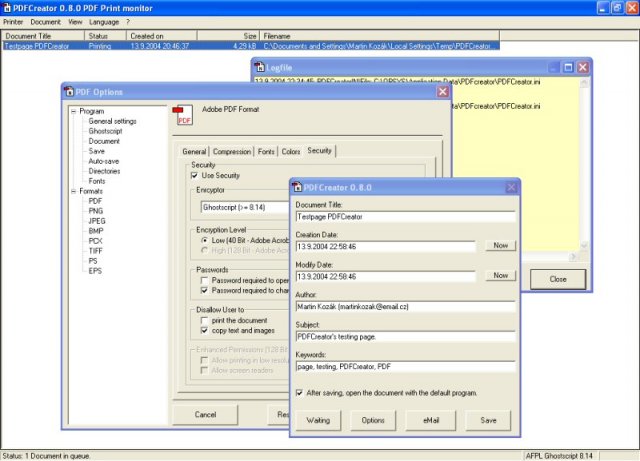Click the Author input field
Screen dimensions: 640x461
405,307
